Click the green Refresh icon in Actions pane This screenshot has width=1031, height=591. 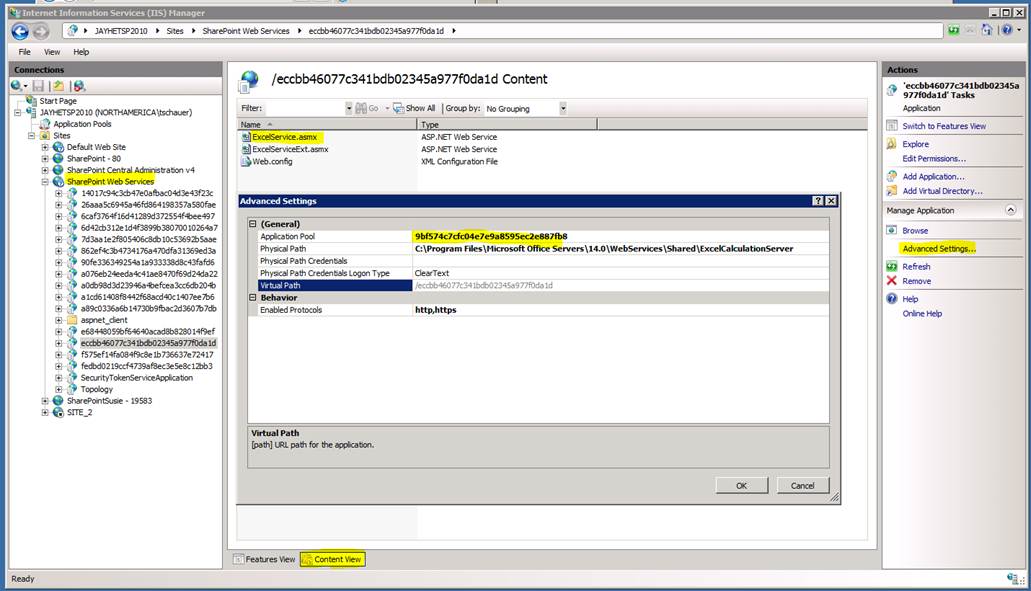pos(892,266)
